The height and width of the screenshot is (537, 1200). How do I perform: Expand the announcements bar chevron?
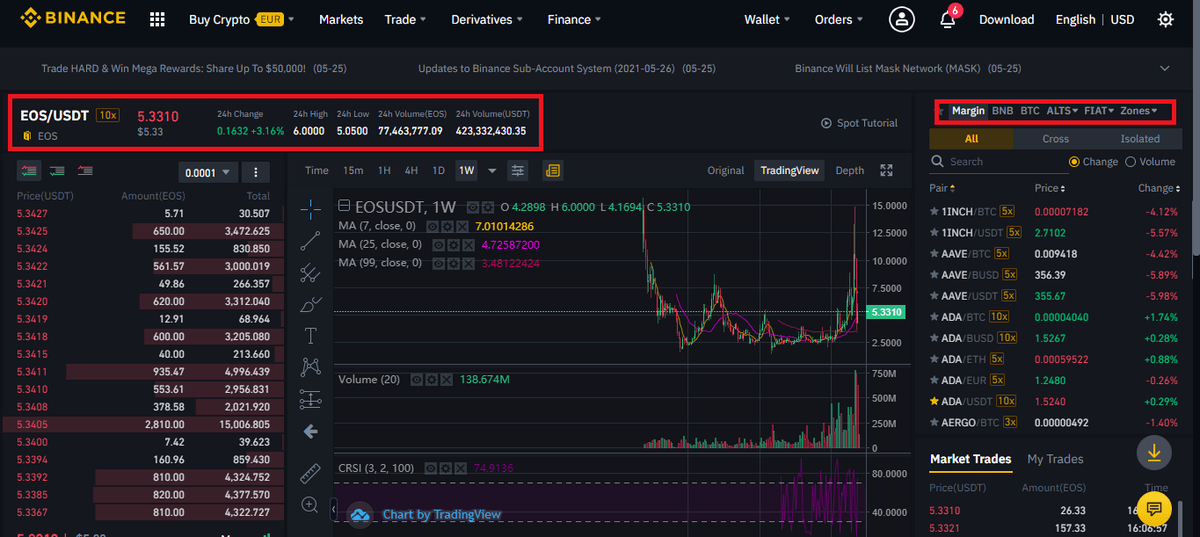point(1165,68)
